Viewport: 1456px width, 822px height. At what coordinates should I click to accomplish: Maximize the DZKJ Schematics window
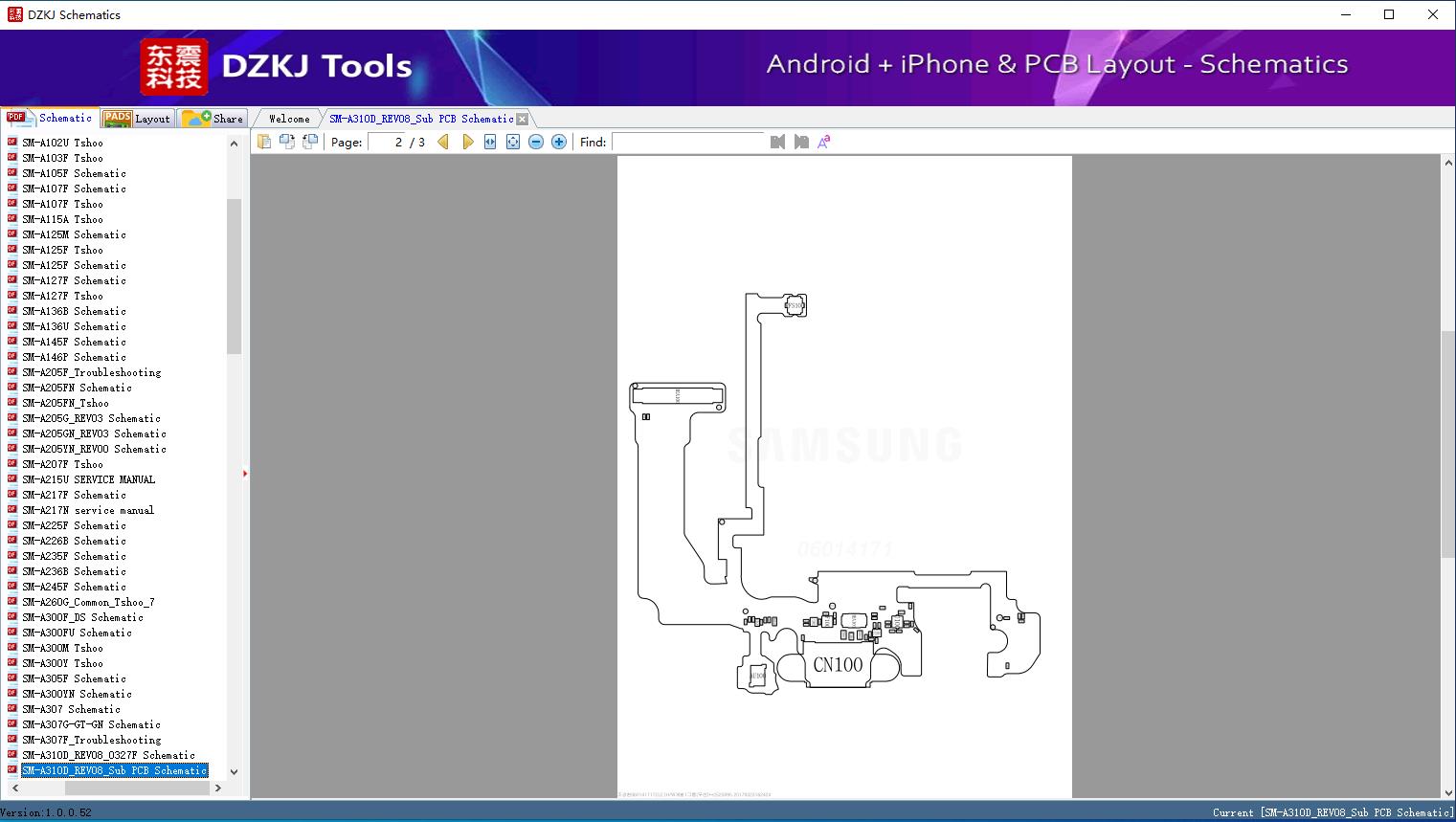pos(1389,14)
